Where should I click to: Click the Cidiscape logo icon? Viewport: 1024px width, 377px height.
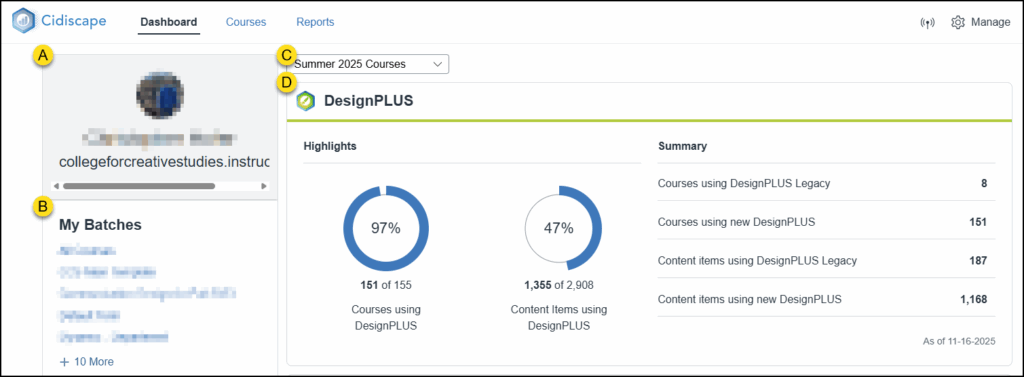(x=24, y=21)
